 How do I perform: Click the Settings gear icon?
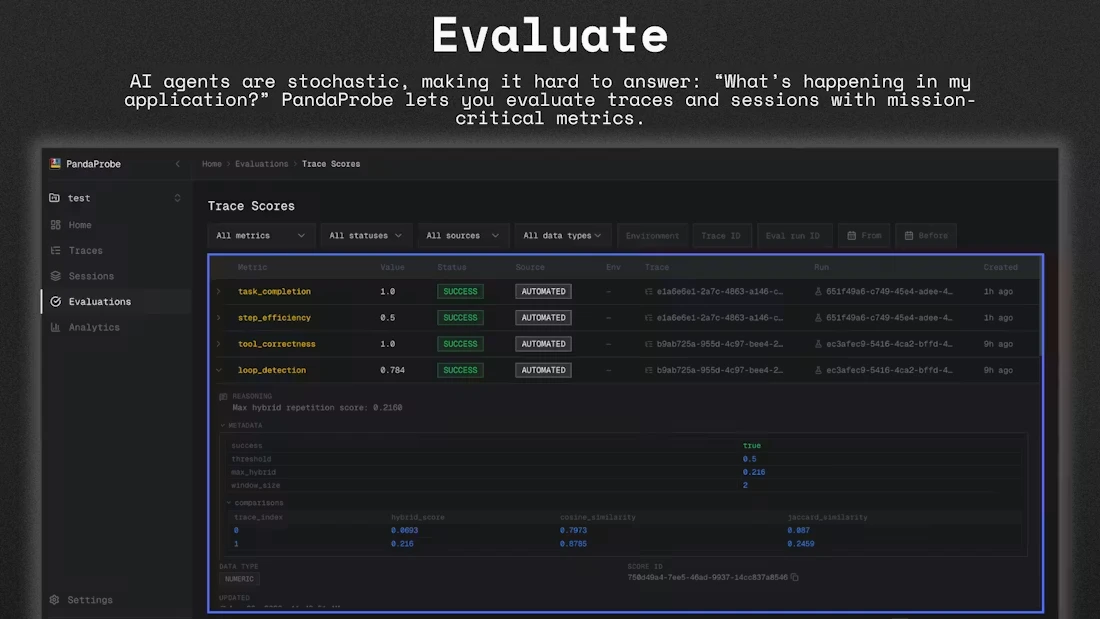point(55,599)
